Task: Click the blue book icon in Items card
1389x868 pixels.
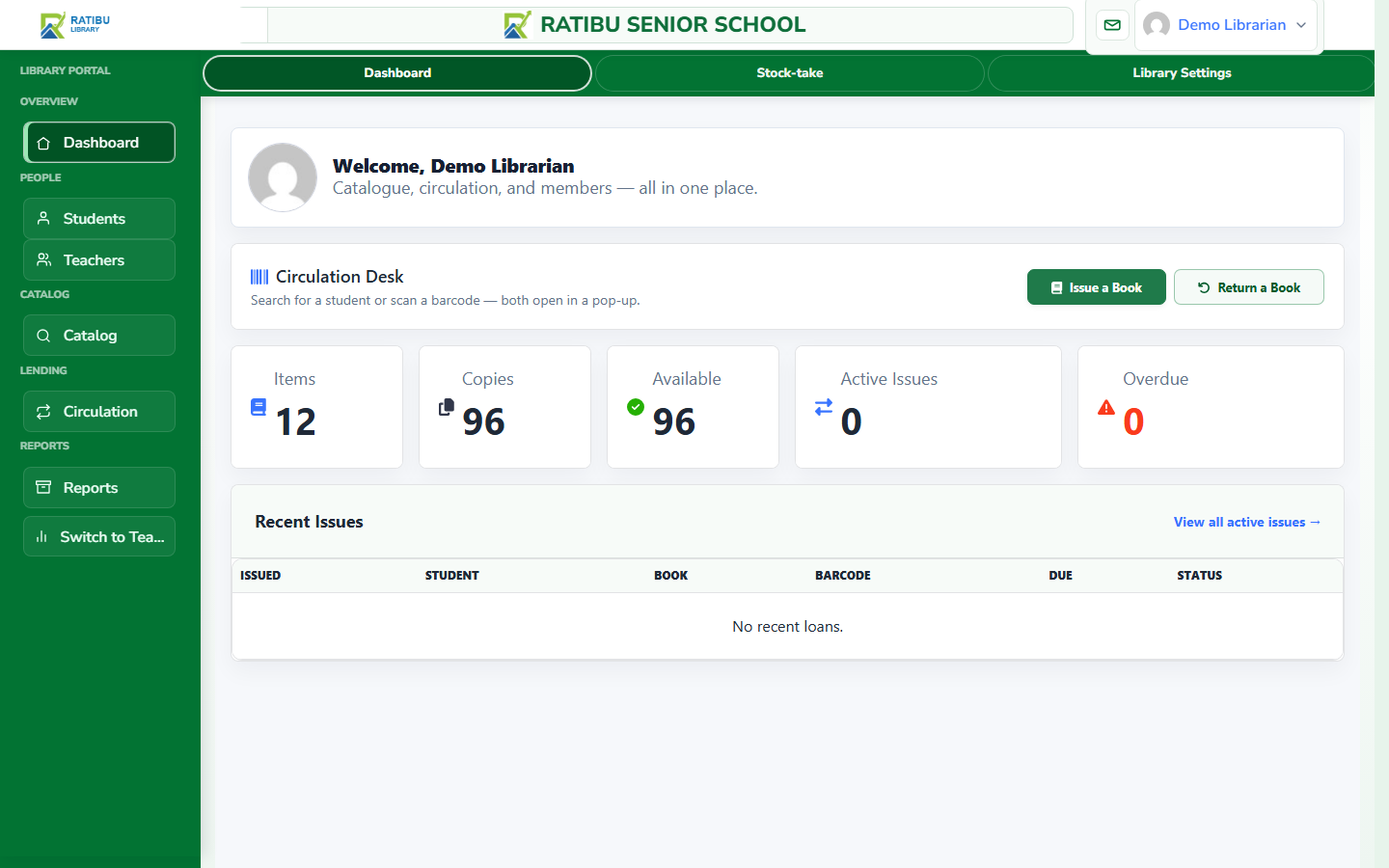Action: (259, 407)
